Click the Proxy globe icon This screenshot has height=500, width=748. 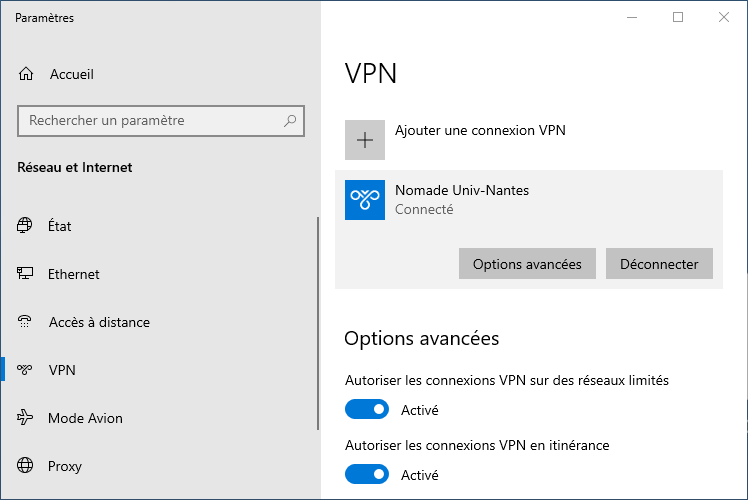(x=25, y=466)
